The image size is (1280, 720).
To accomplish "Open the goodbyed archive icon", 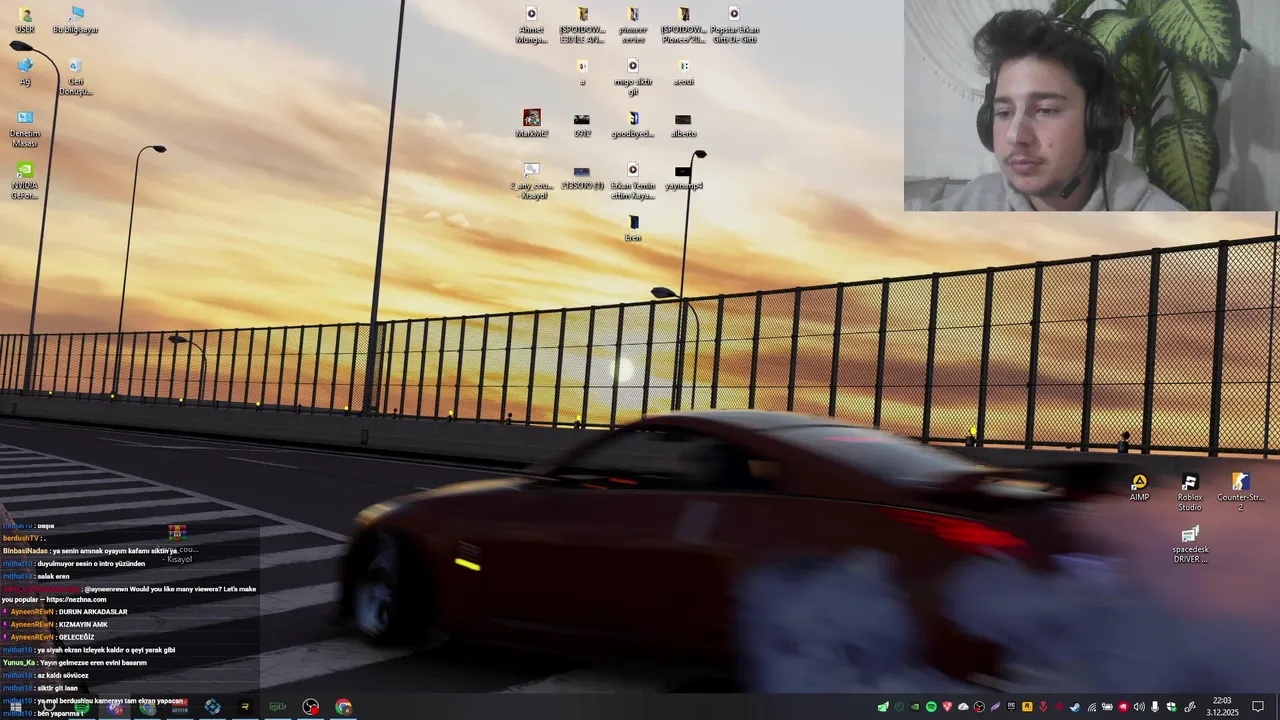I will 633,124.
